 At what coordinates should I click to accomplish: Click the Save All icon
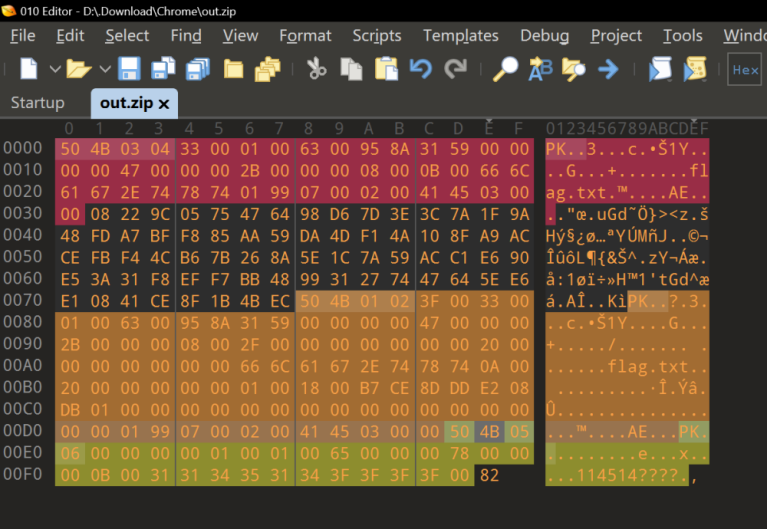pos(198,70)
